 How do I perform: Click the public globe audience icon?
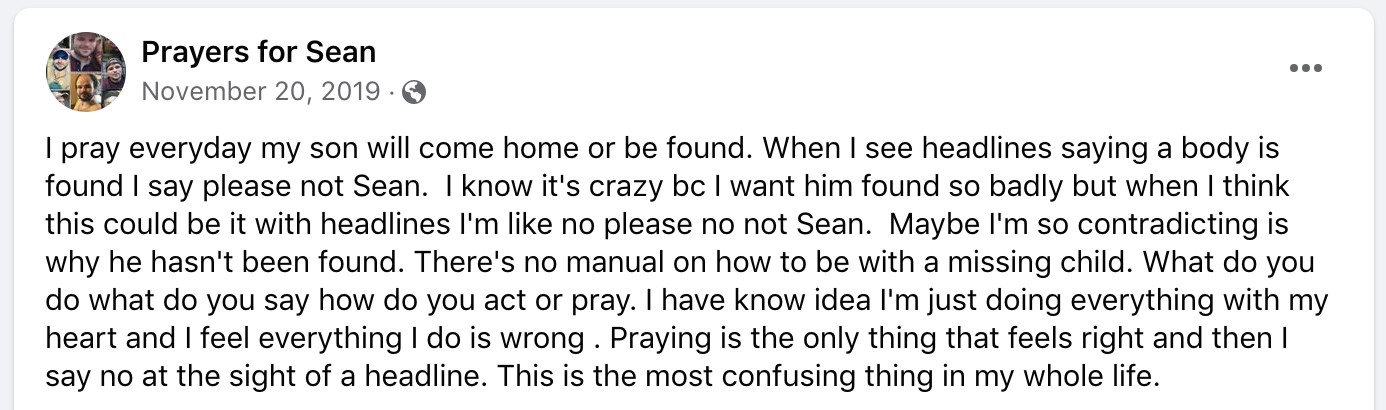[414, 93]
